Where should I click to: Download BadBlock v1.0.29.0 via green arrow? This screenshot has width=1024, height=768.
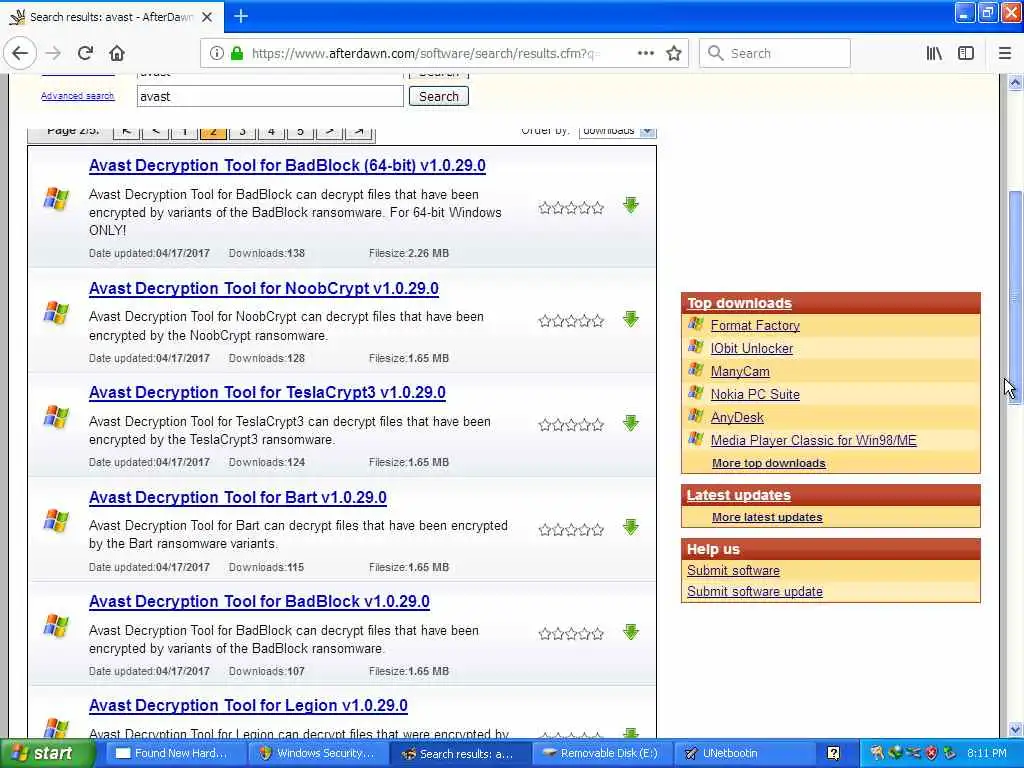click(x=630, y=632)
